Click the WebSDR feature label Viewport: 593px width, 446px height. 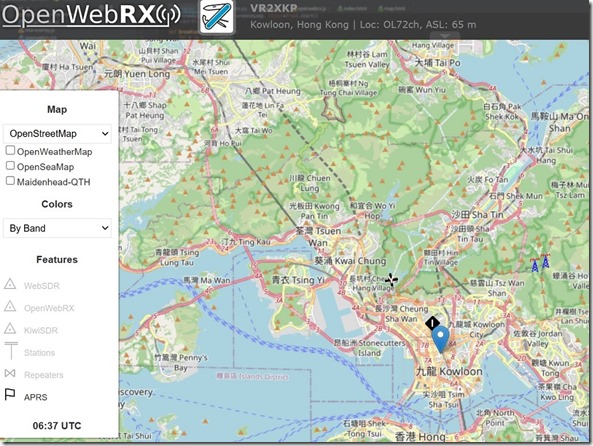click(42, 286)
